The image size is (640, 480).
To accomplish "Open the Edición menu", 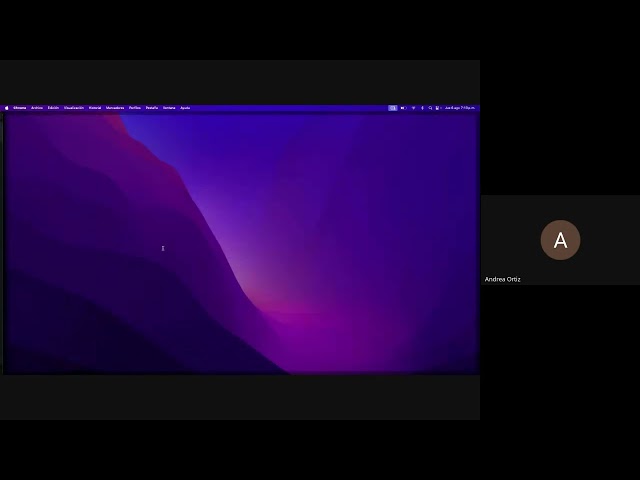I will click(53, 108).
